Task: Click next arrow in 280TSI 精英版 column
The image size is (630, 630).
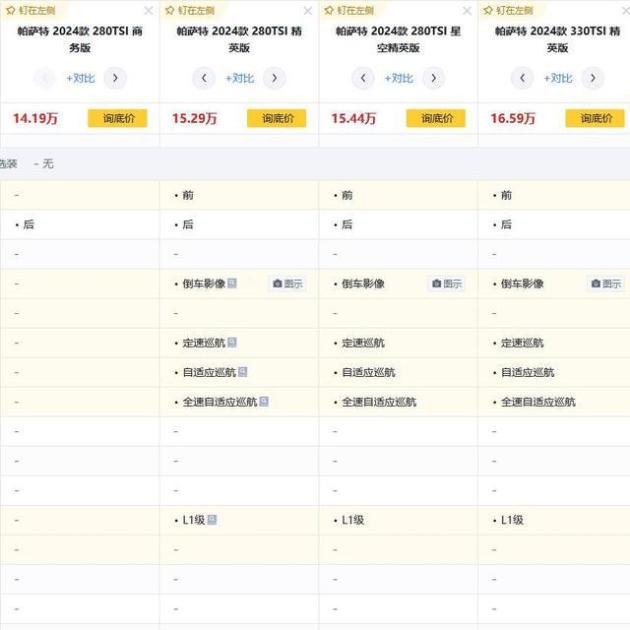Action: click(274, 78)
